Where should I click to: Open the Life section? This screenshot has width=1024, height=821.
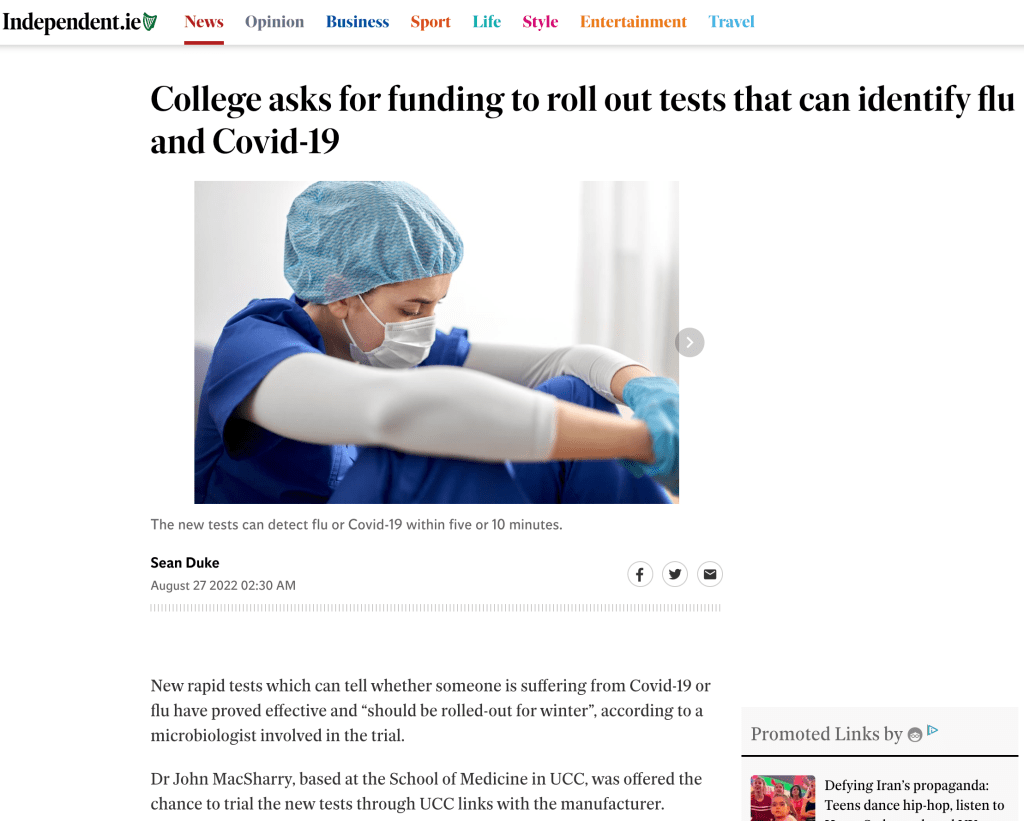click(x=487, y=22)
